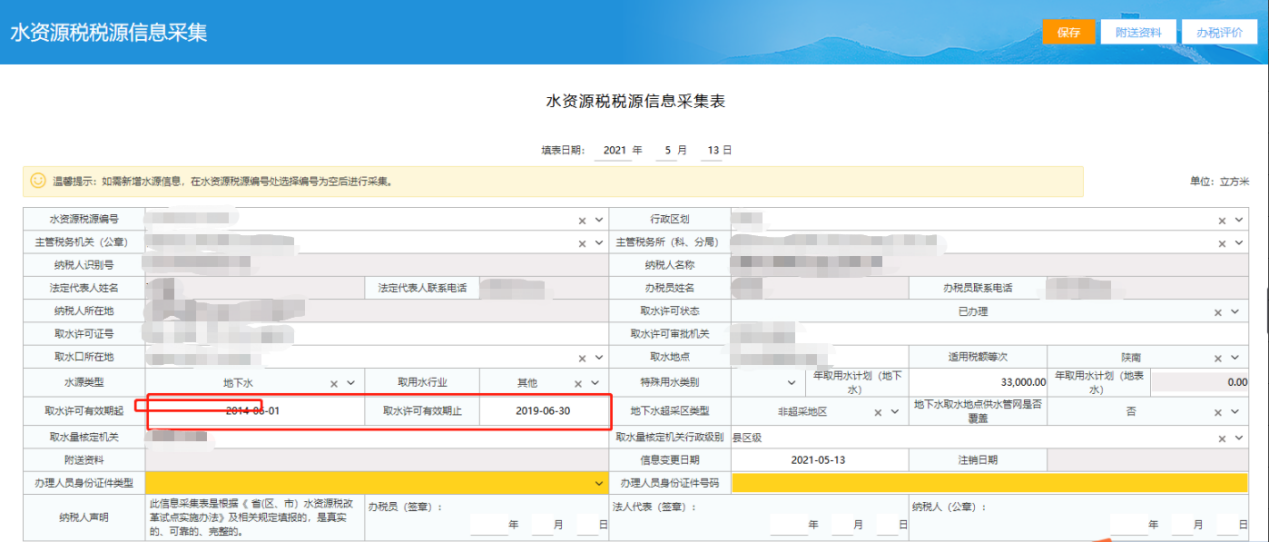The image size is (1269, 542).
Task: Click the 取水许可有效期止 date field
Action: [x=543, y=411]
